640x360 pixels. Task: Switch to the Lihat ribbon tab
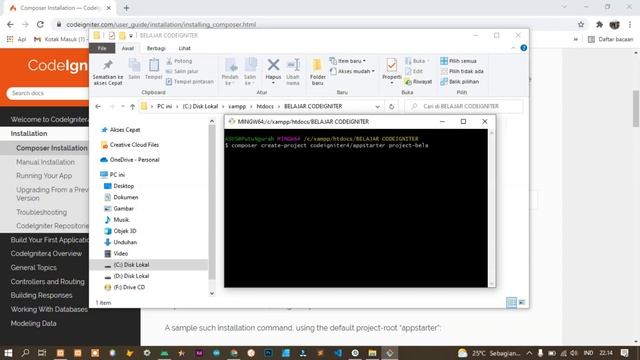184,48
